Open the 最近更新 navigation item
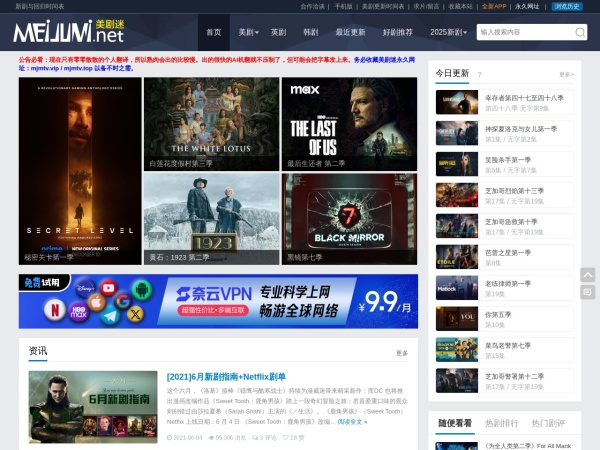This screenshot has height=450, width=600. click(x=351, y=33)
